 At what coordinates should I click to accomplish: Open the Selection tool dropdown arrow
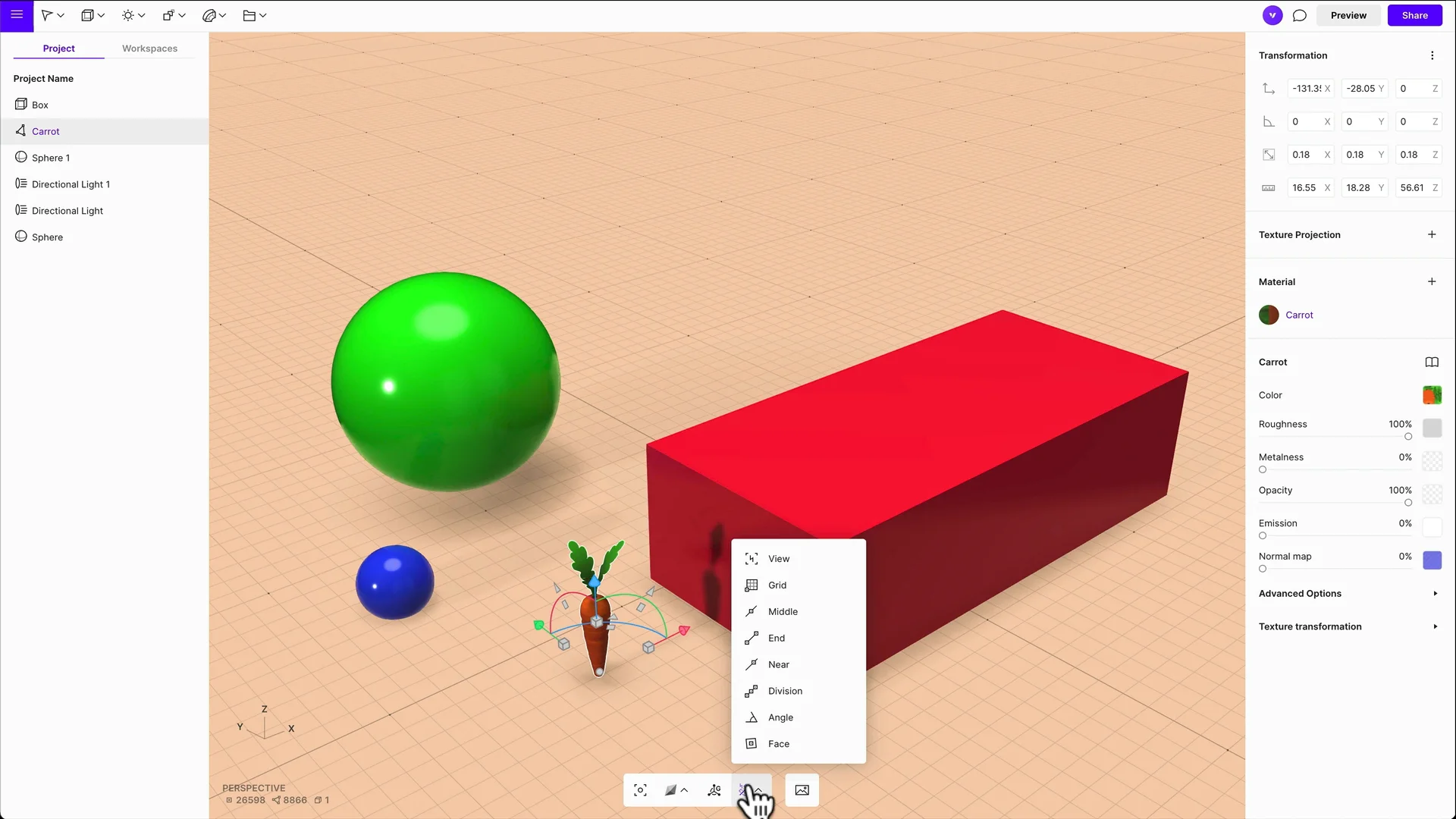tap(61, 15)
